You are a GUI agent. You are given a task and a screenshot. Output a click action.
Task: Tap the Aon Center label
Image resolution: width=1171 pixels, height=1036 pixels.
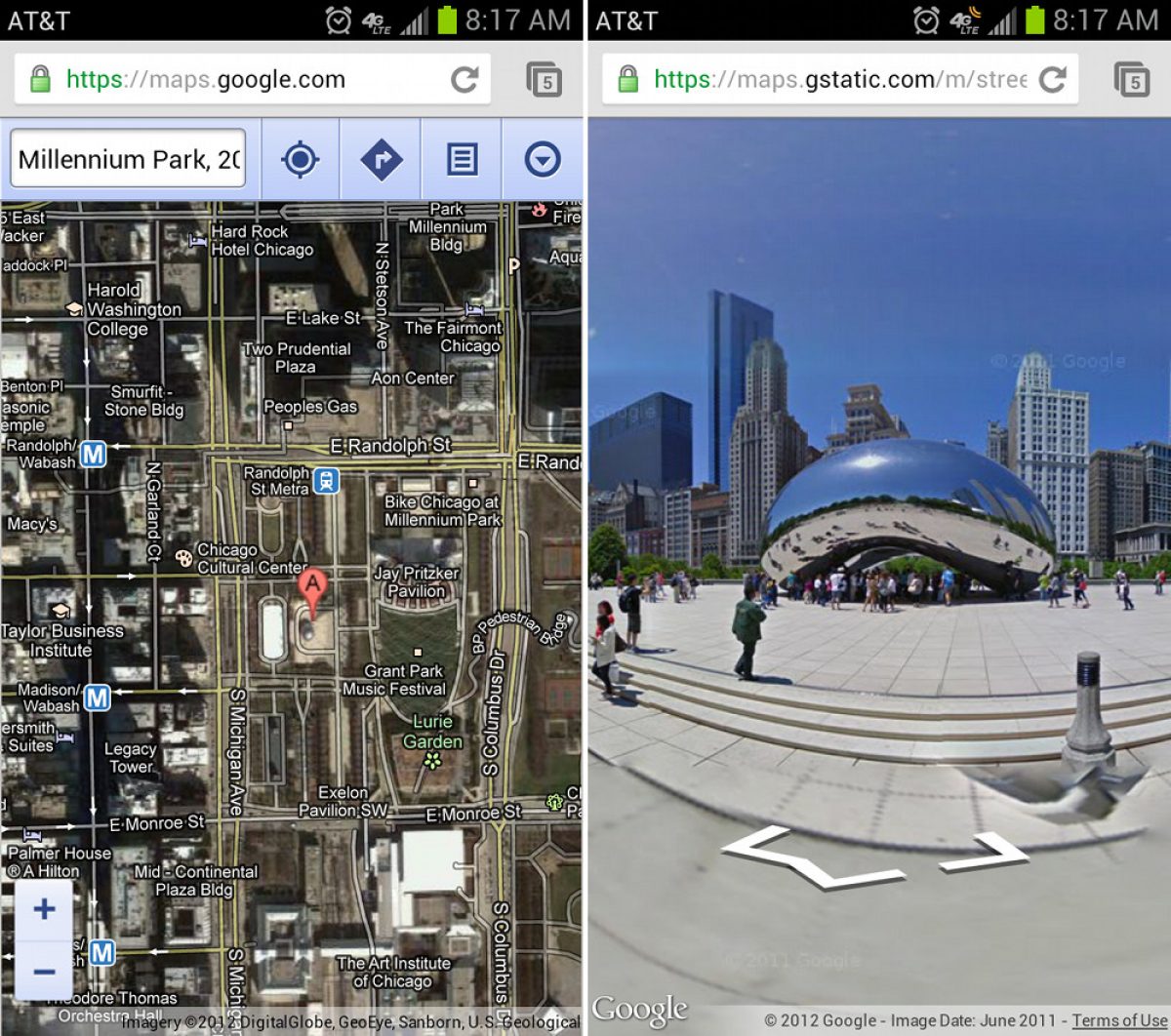[x=413, y=379]
